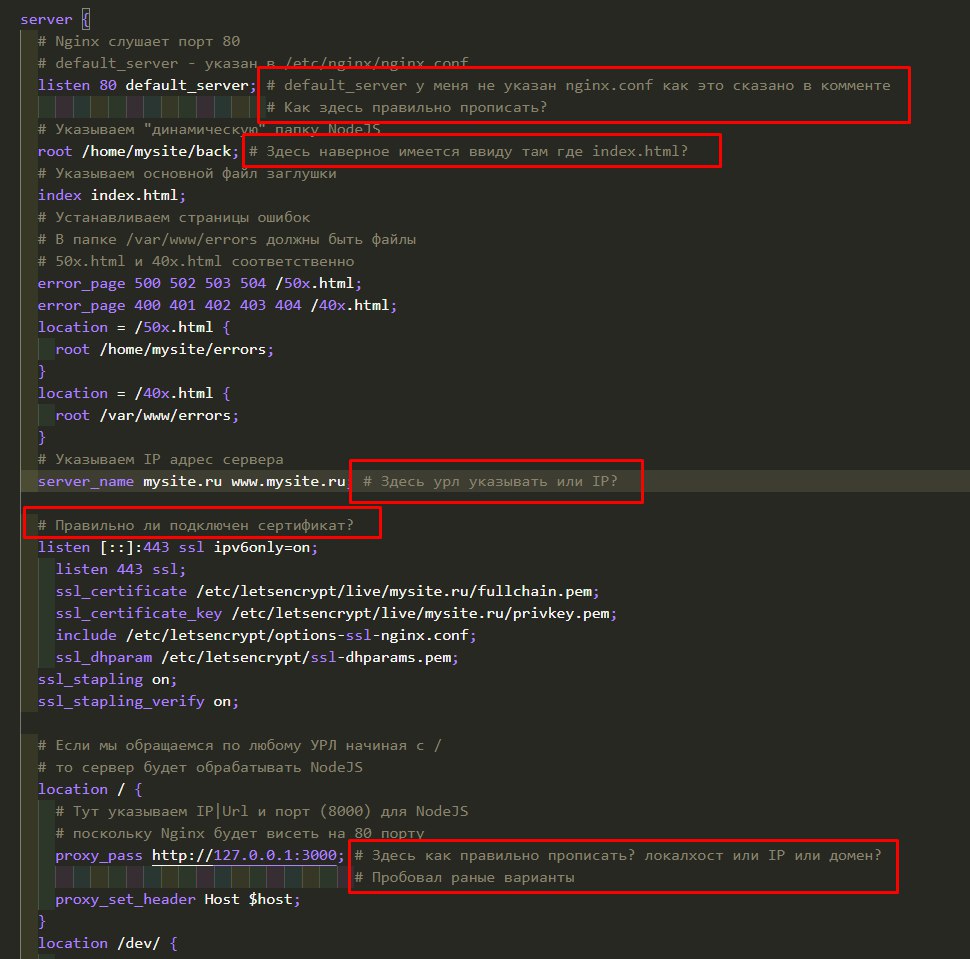Click the domain "www.mysite.ru"
Image resolution: width=970 pixels, height=959 pixels.
tap(288, 481)
